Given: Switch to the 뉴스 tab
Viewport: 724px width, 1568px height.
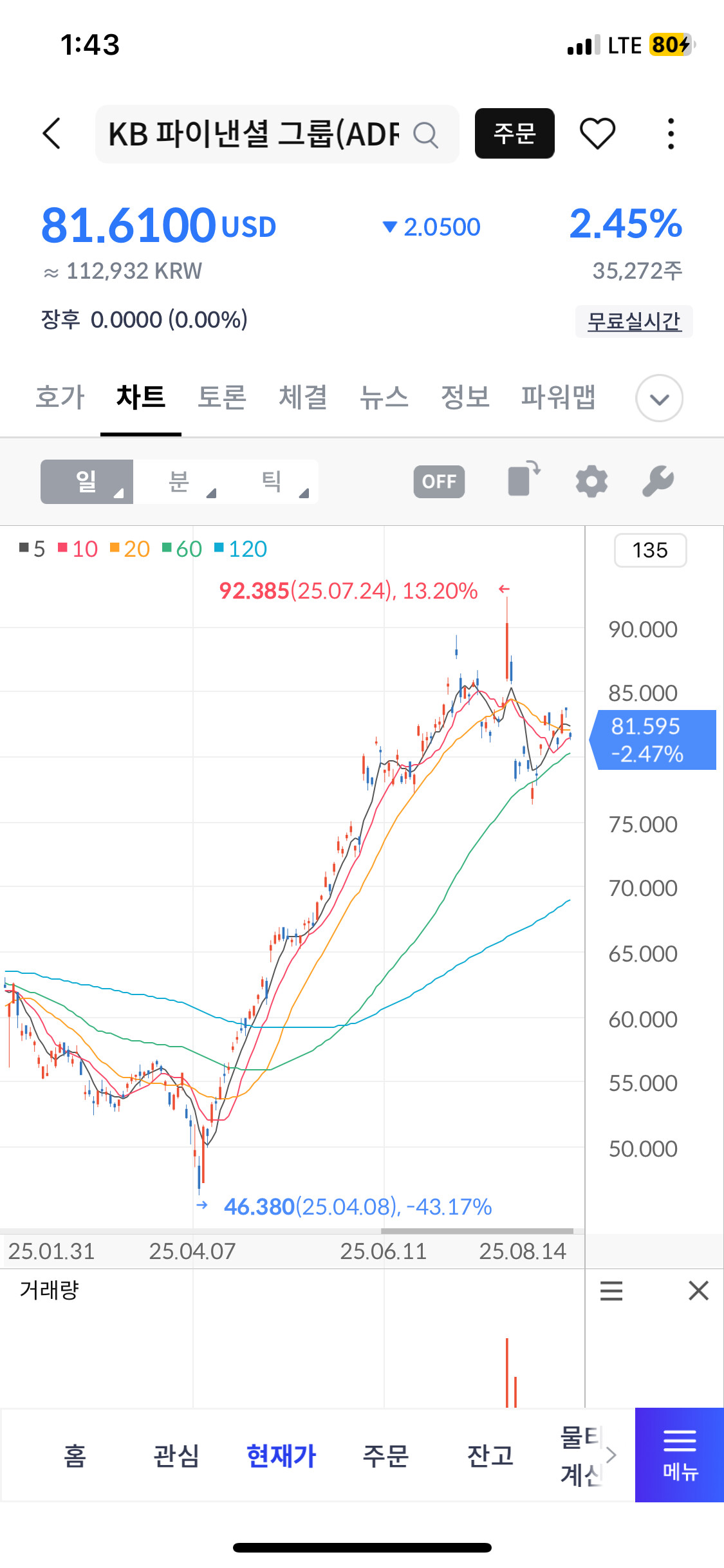Looking at the screenshot, I should click(x=384, y=397).
